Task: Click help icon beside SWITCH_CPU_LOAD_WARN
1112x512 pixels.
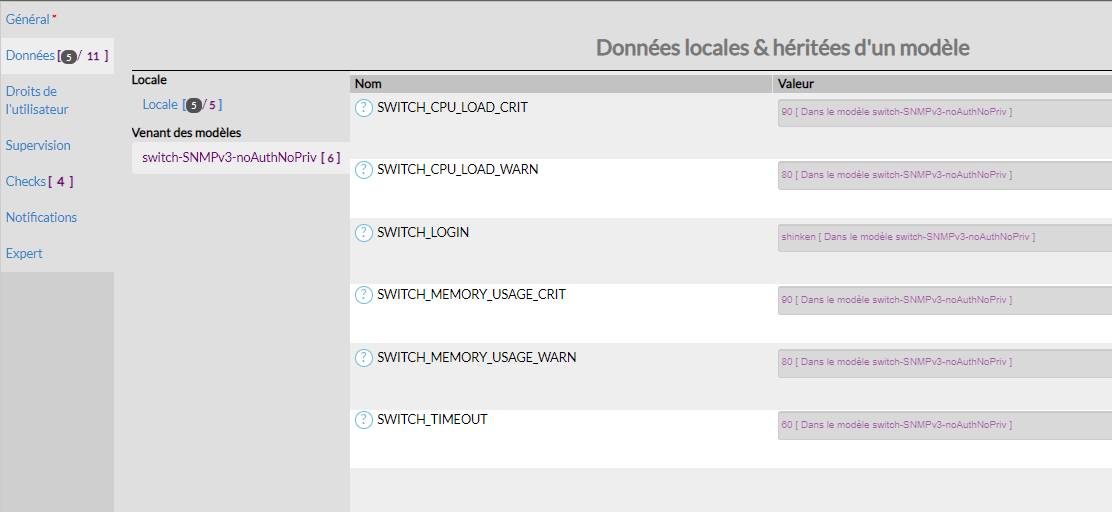Action: tap(364, 170)
